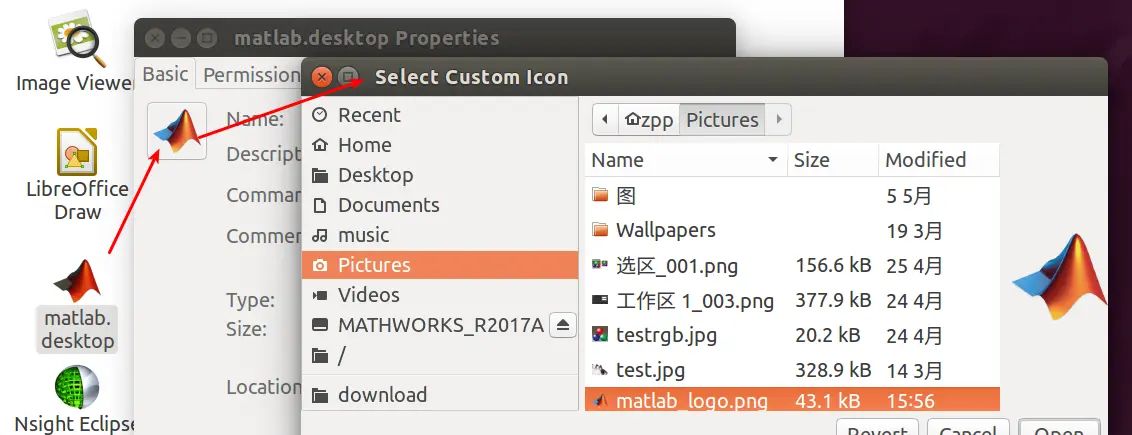Select the file 工作区 1_003.png

pyautogui.click(x=792, y=300)
